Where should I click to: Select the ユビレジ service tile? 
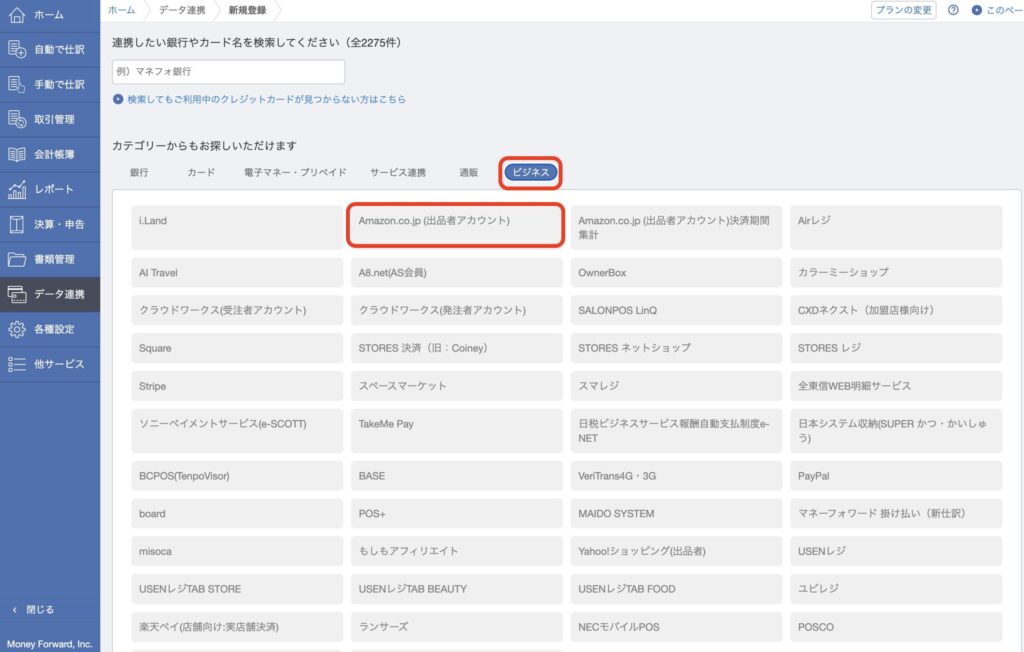pos(895,589)
